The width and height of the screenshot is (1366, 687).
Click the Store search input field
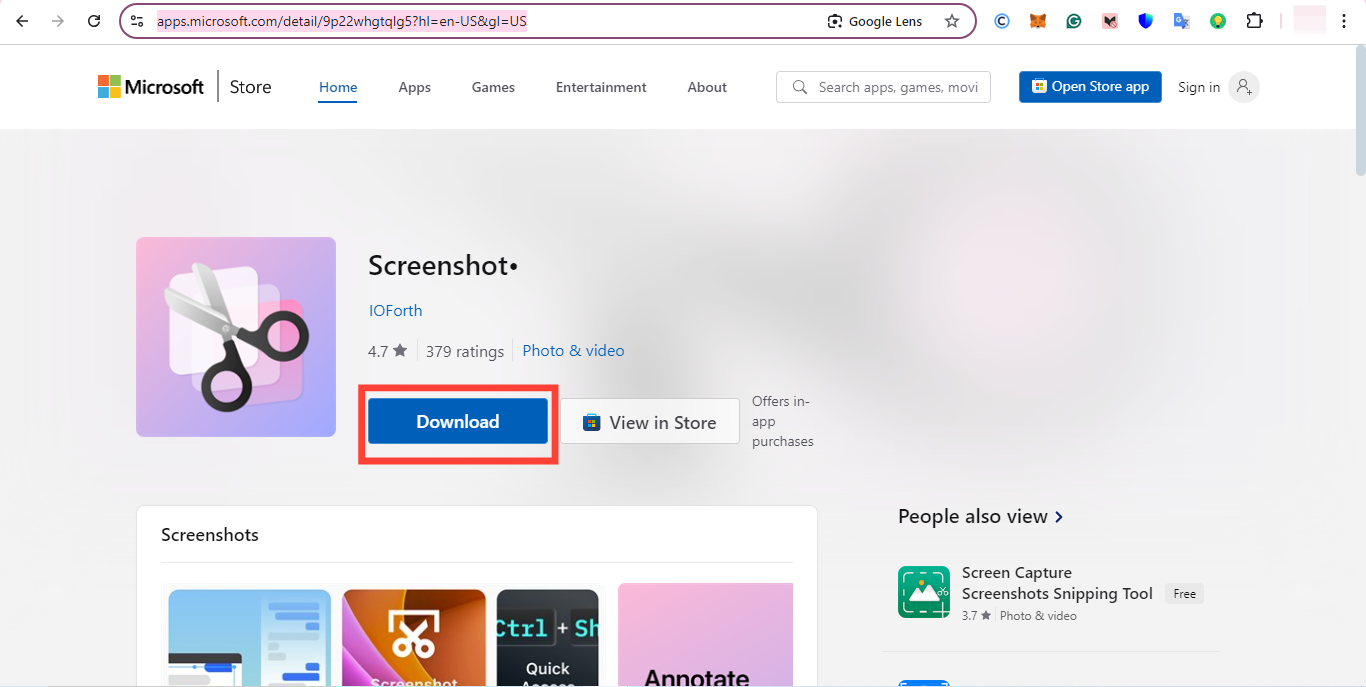coord(895,87)
